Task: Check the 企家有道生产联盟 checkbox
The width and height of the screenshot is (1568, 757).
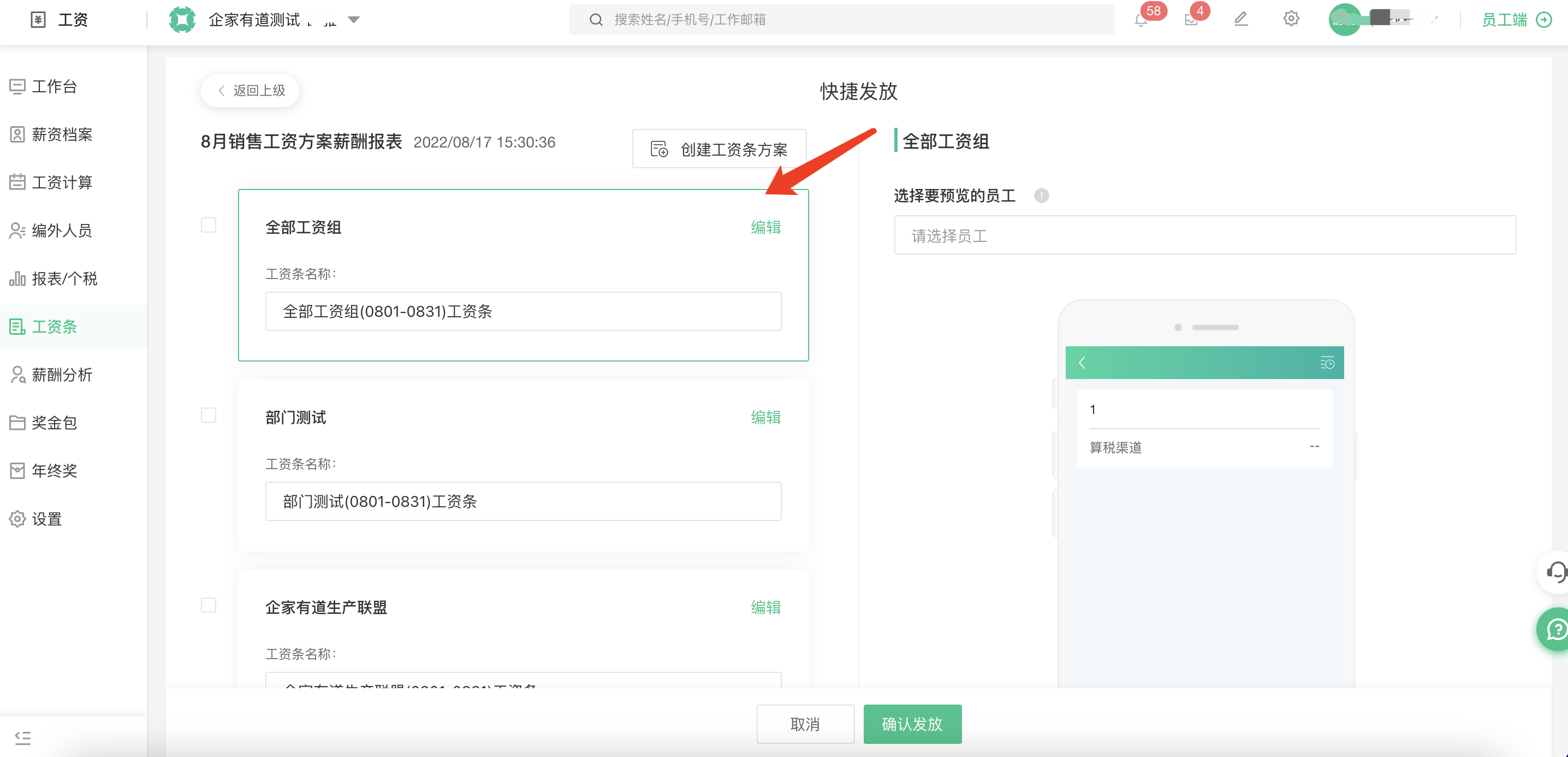Action: tap(208, 605)
